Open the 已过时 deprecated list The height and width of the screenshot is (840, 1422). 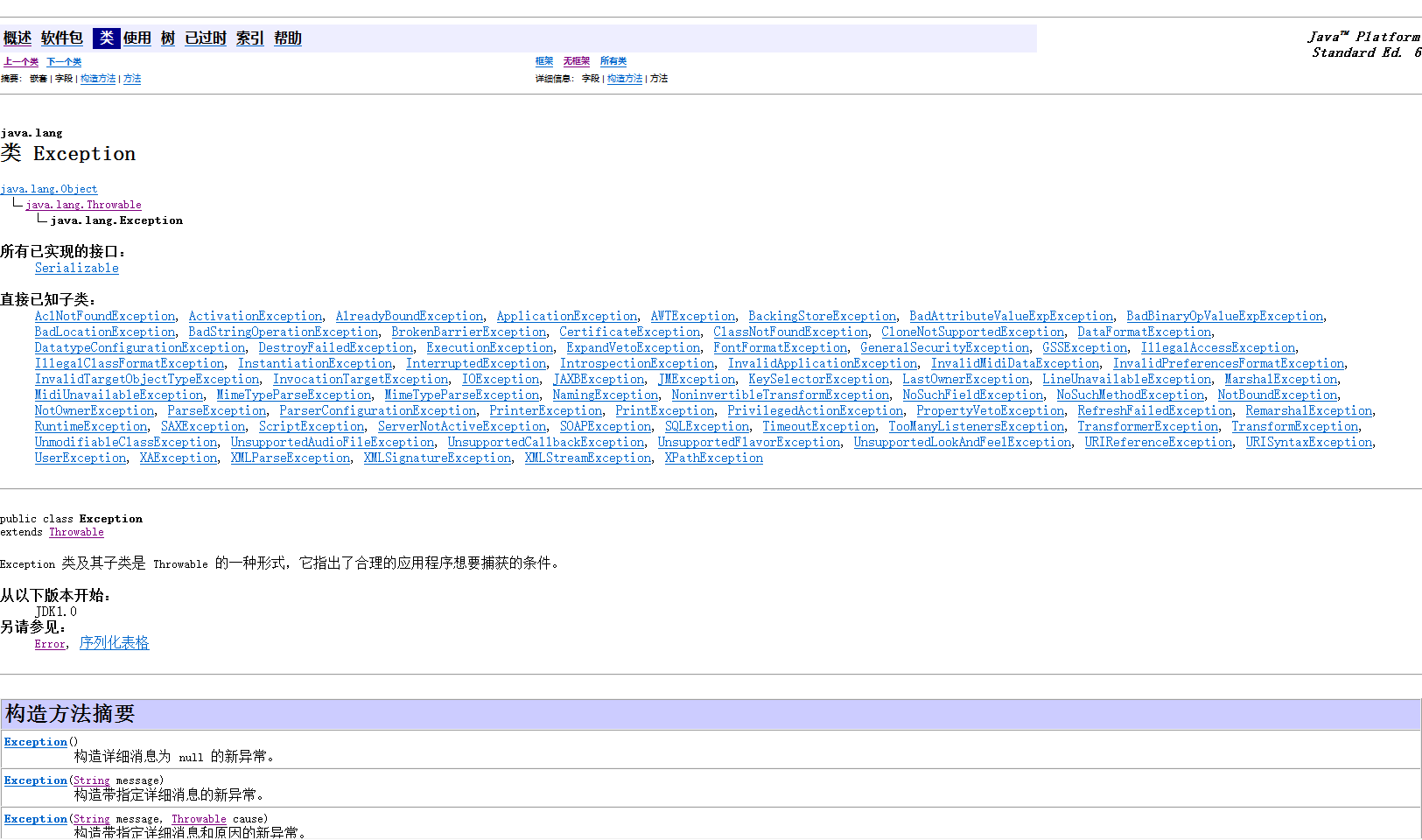coord(205,38)
